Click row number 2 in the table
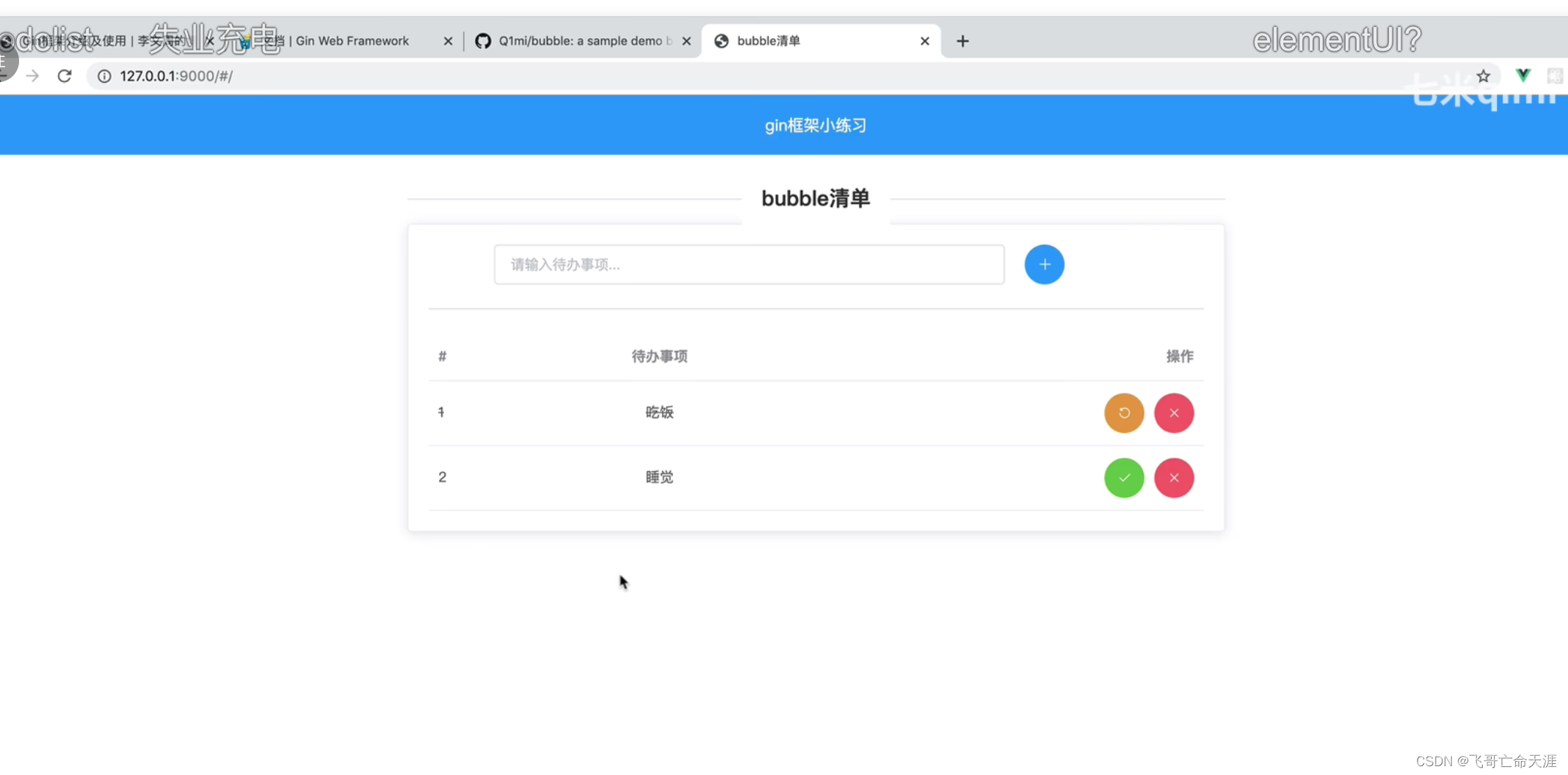Screen dimensions: 1568x775 pos(442,477)
